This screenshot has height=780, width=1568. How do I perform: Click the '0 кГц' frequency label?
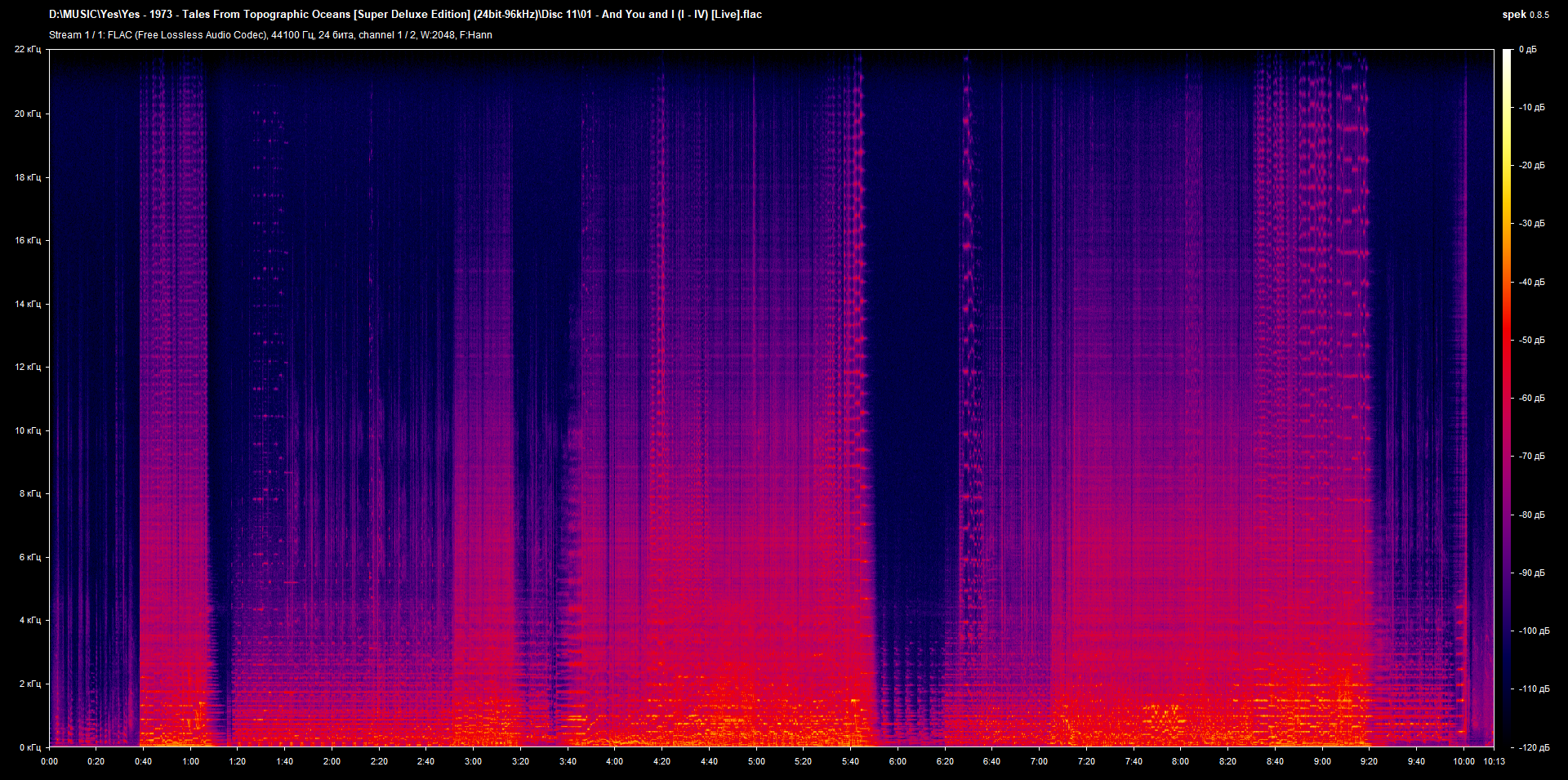point(30,747)
